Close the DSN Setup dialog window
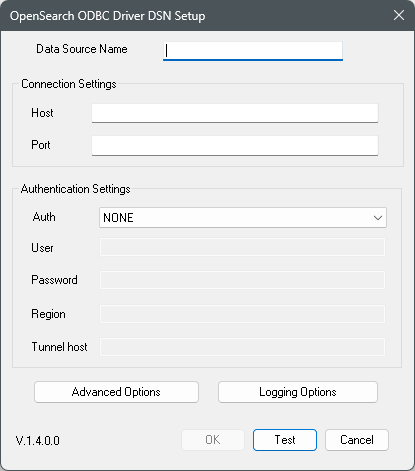415x471 pixels. pos(399,15)
